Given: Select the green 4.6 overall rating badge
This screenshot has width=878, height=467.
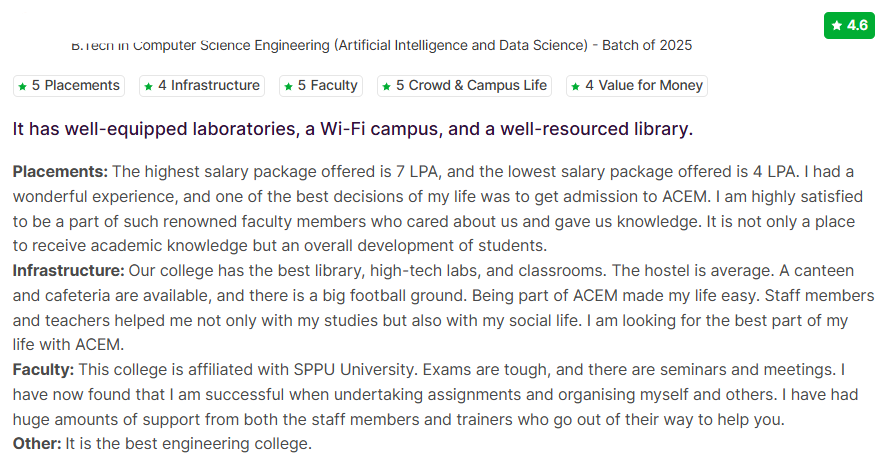Looking at the screenshot, I should [849, 25].
